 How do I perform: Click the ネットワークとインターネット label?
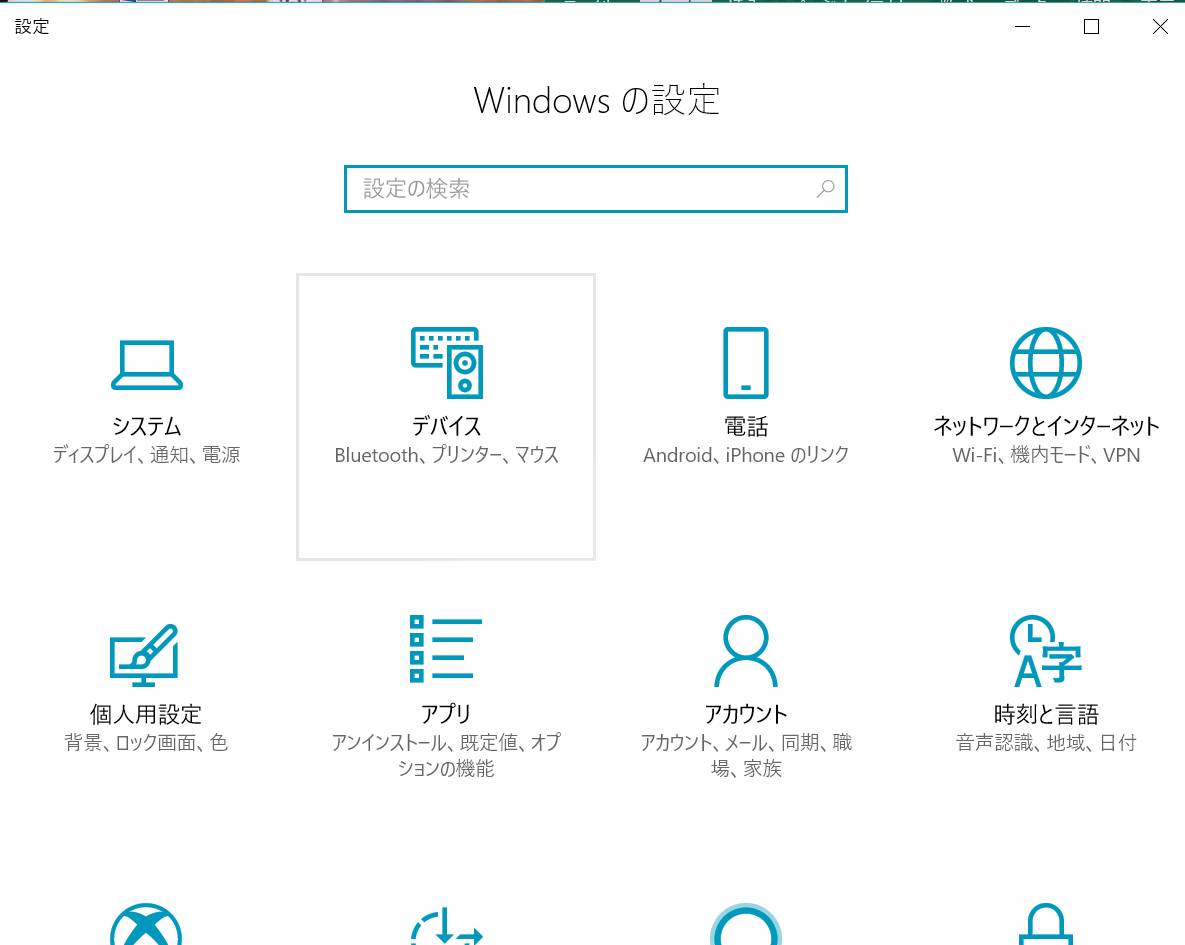point(1046,426)
